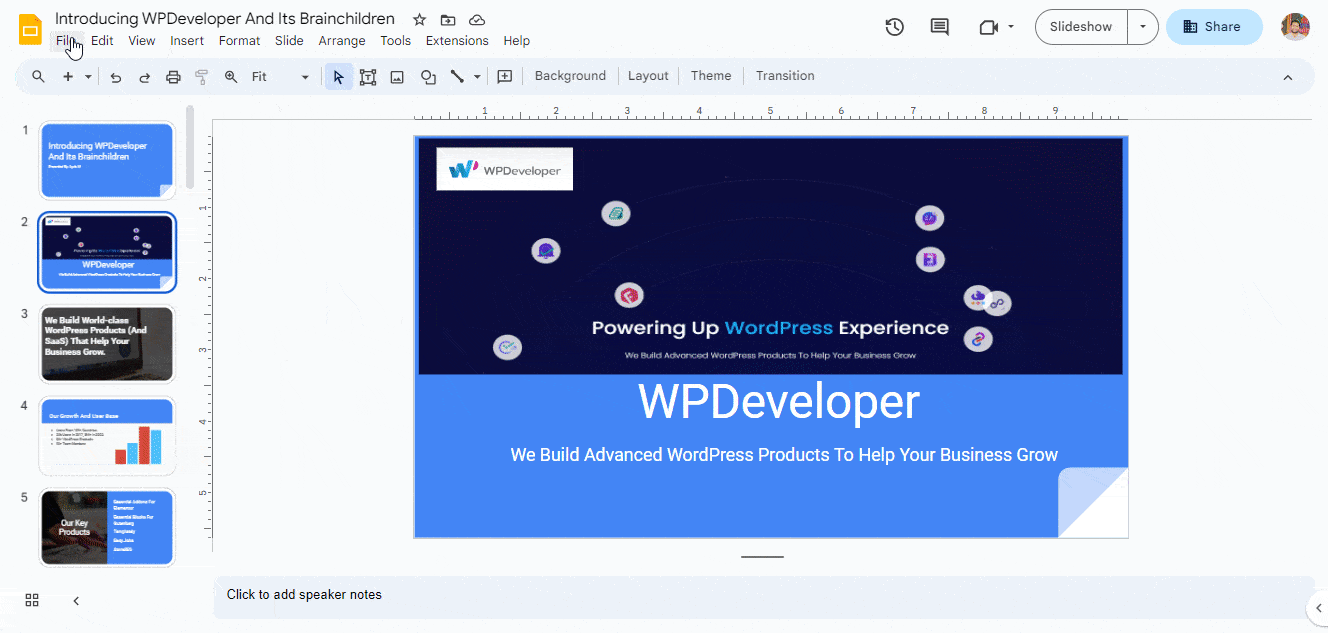Open the Tools menu
The width and height of the screenshot is (1328, 633).
[x=396, y=41]
